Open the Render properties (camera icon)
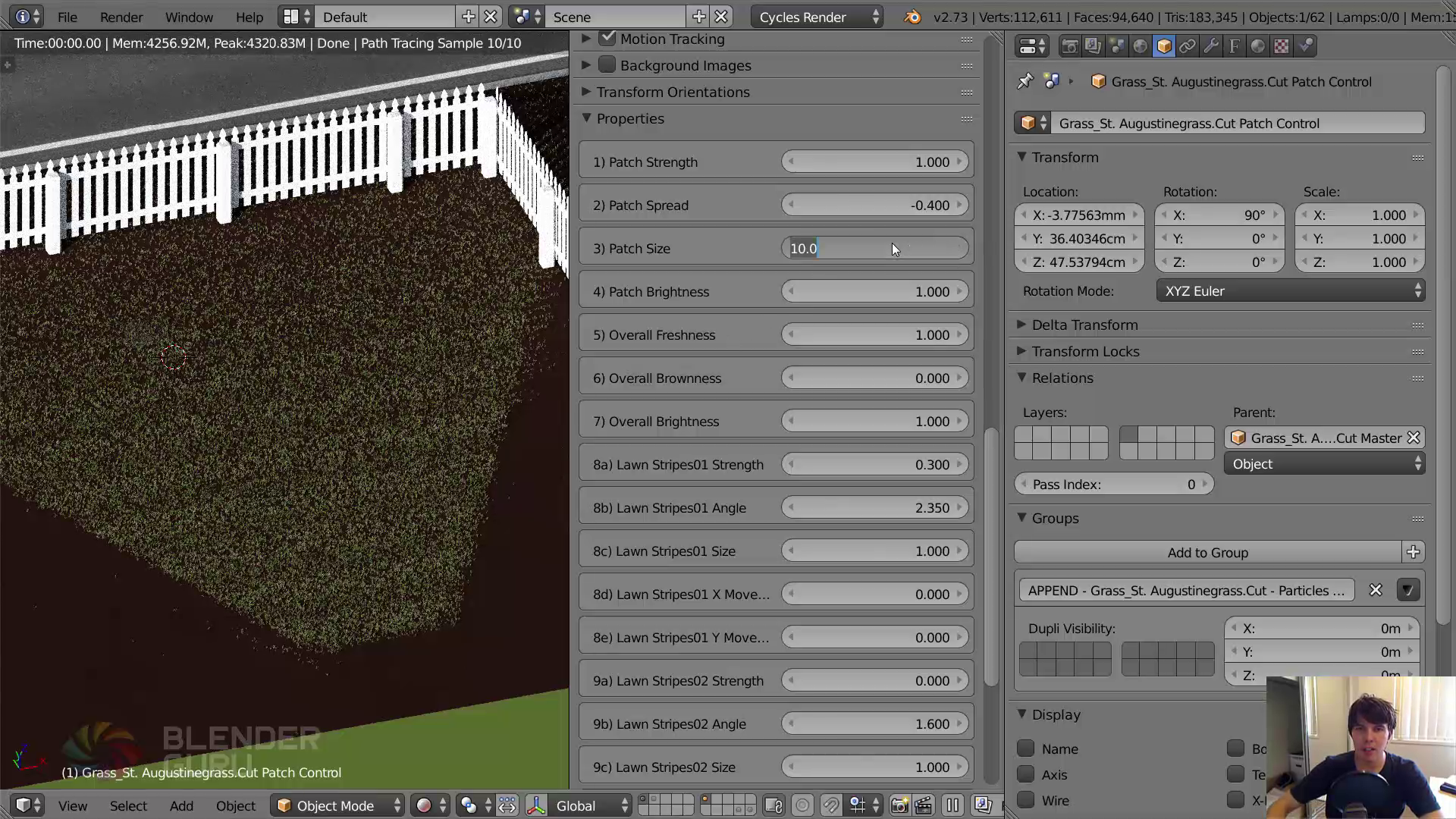Viewport: 1456px width, 819px height. tap(1069, 45)
